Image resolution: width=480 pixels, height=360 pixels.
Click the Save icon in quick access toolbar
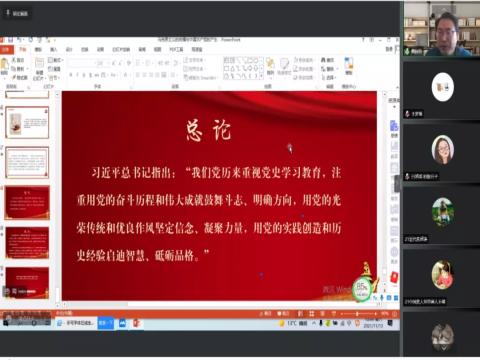point(11,40)
